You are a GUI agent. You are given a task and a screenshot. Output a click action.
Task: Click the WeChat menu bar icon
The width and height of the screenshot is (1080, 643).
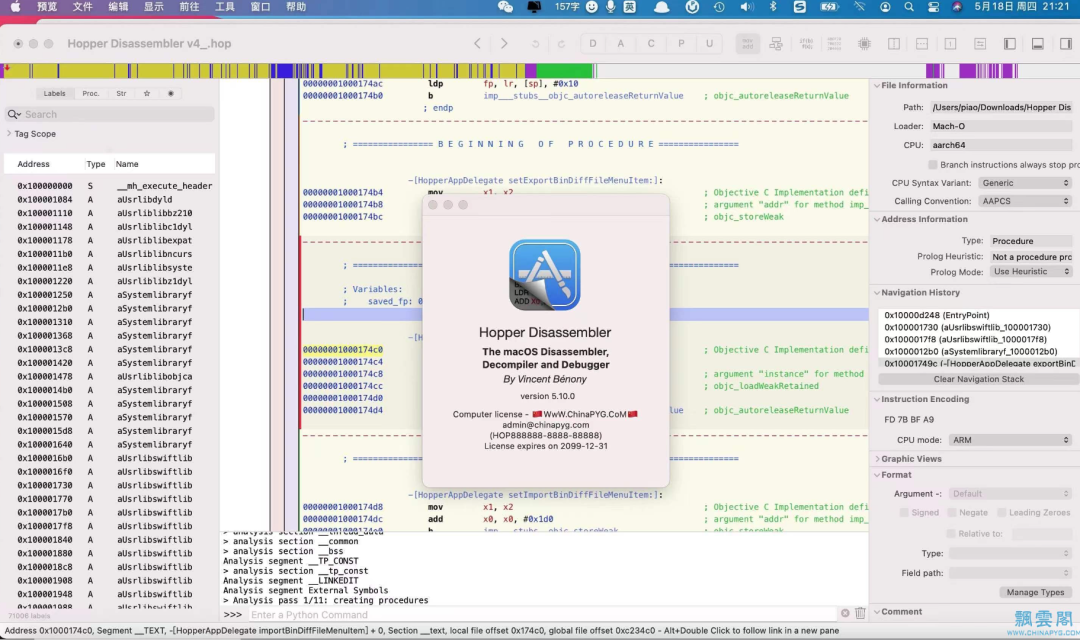click(x=505, y=7)
